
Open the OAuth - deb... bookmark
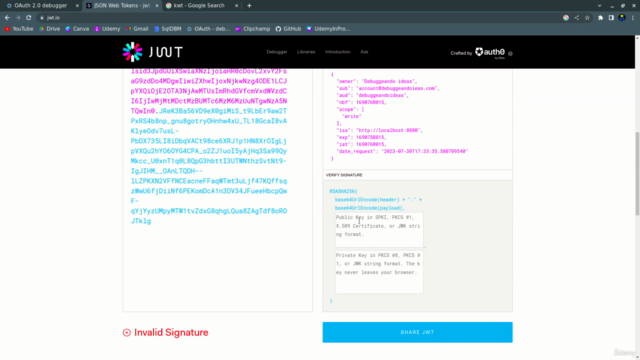pos(209,29)
